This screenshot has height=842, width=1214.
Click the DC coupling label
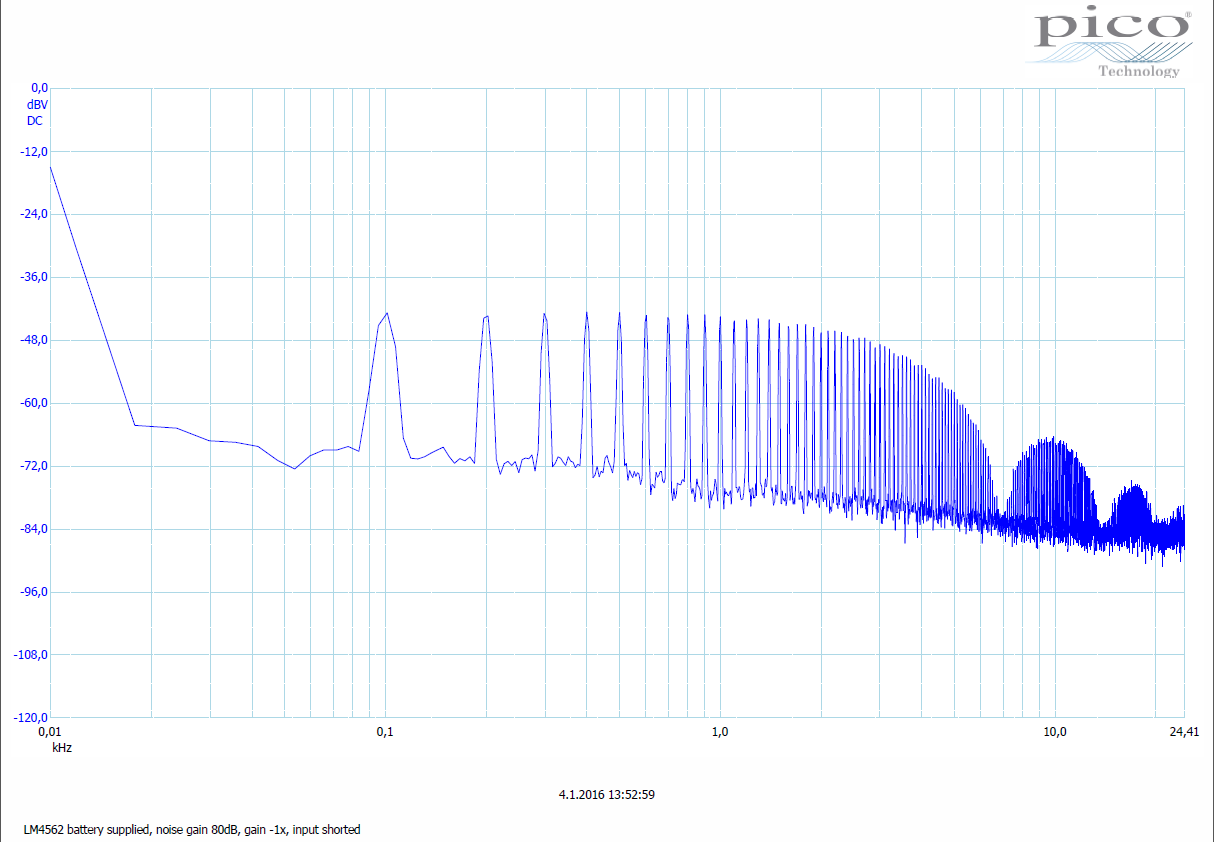(35, 120)
